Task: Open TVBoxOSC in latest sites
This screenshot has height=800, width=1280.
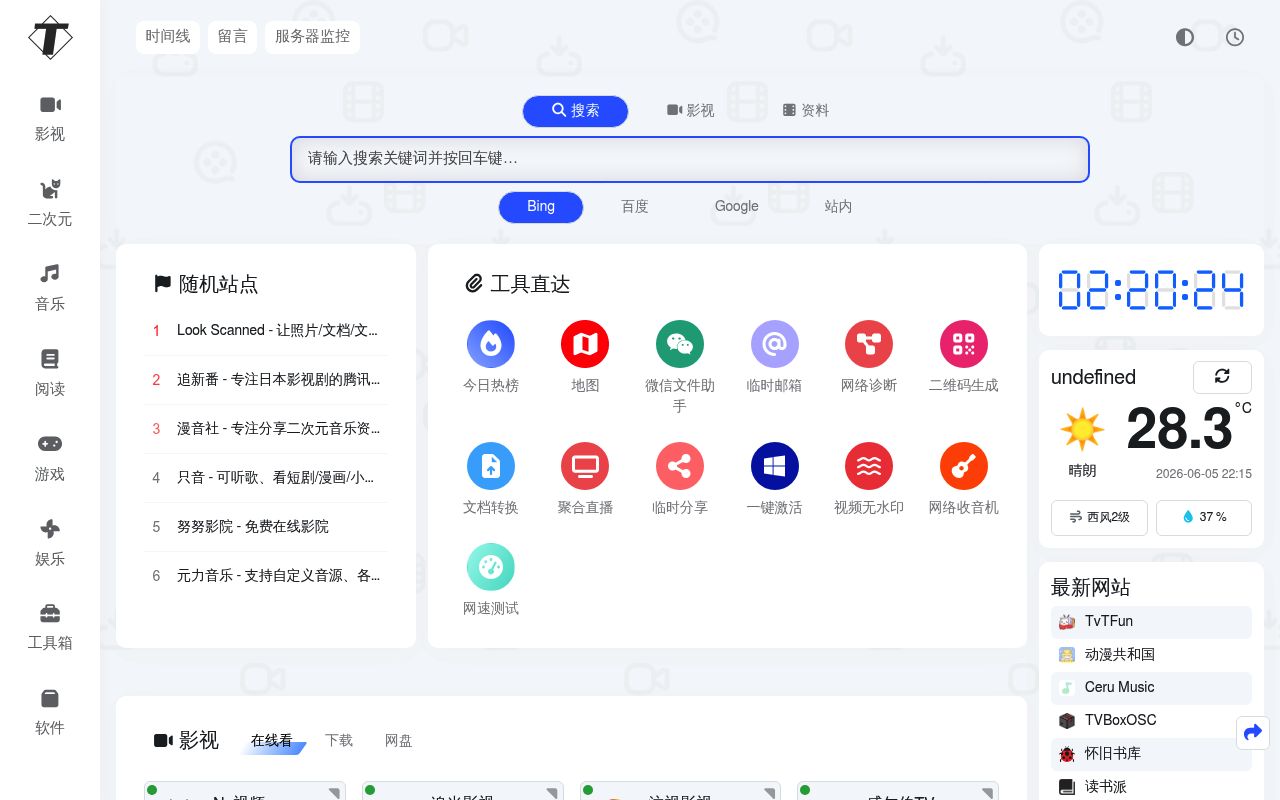Action: [x=1151, y=721]
